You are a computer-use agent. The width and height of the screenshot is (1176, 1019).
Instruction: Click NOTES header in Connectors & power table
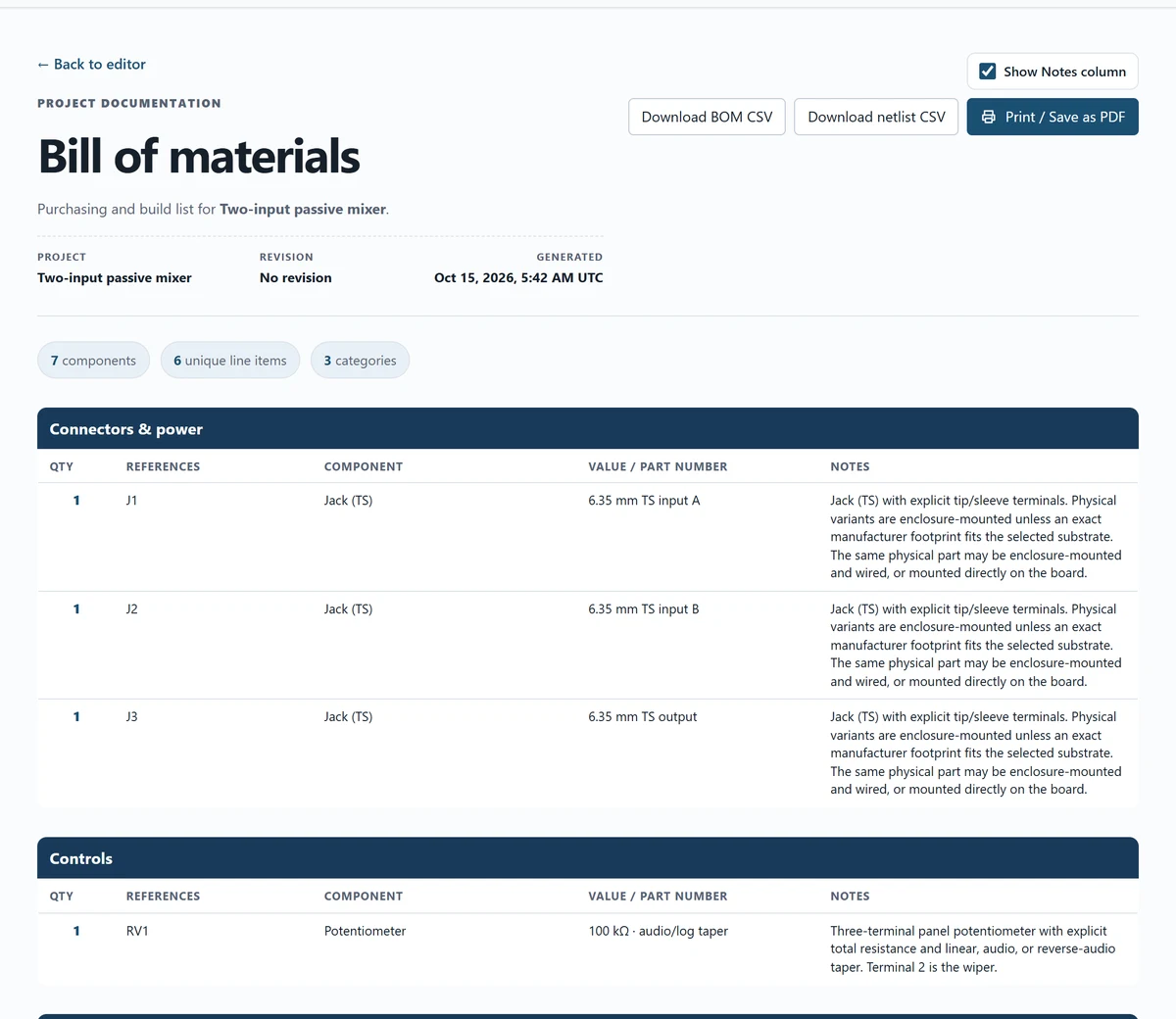(x=850, y=466)
